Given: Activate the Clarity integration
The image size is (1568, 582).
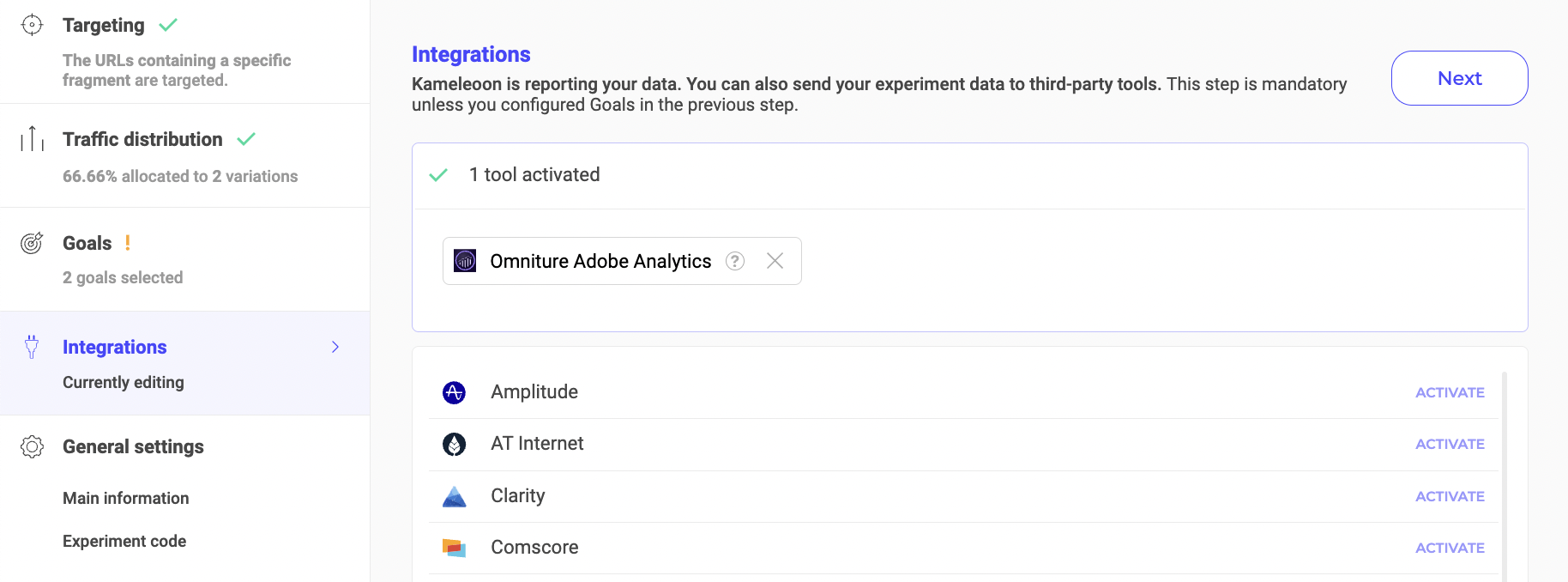Looking at the screenshot, I should point(1450,496).
